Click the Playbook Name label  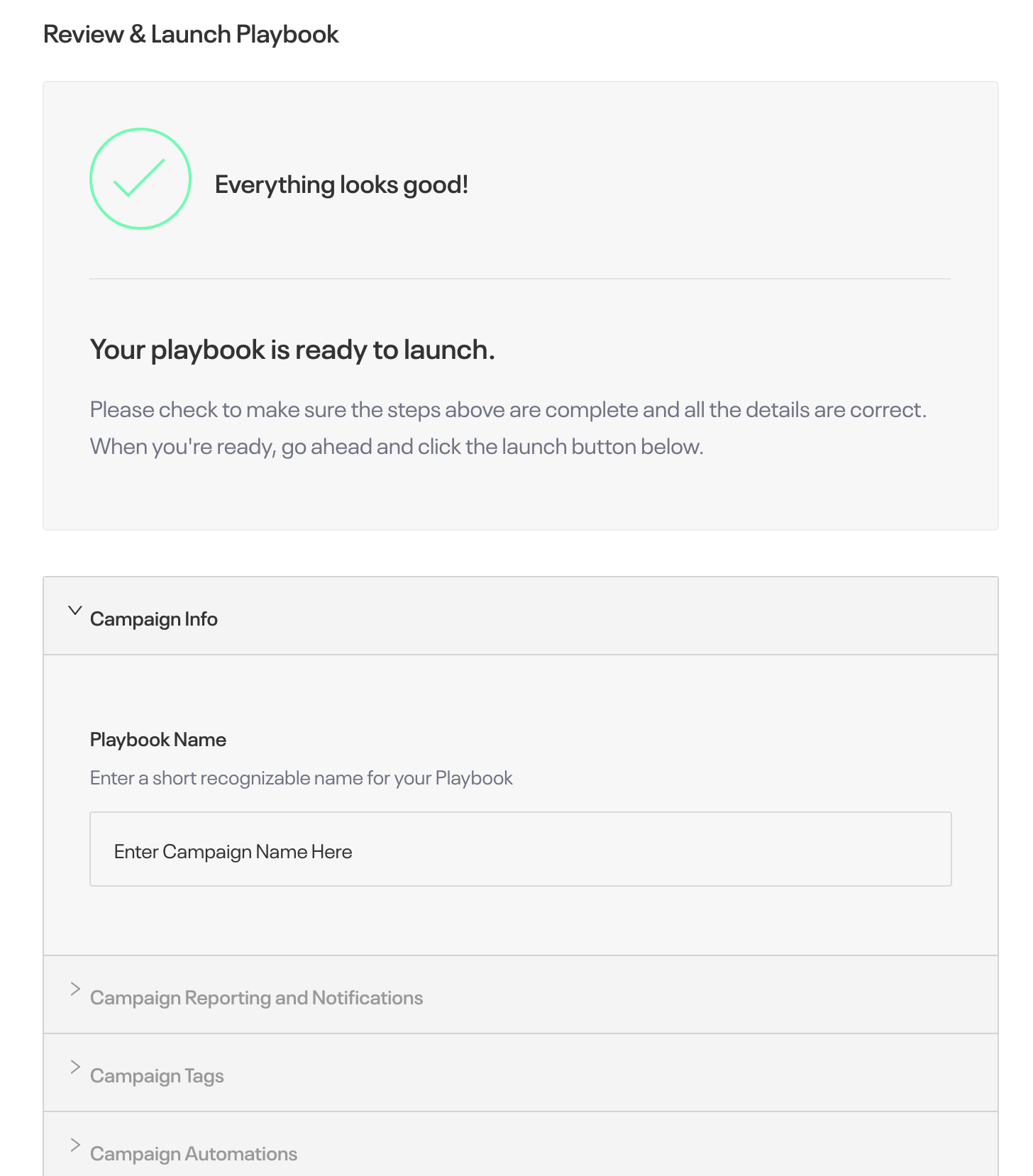[158, 739]
